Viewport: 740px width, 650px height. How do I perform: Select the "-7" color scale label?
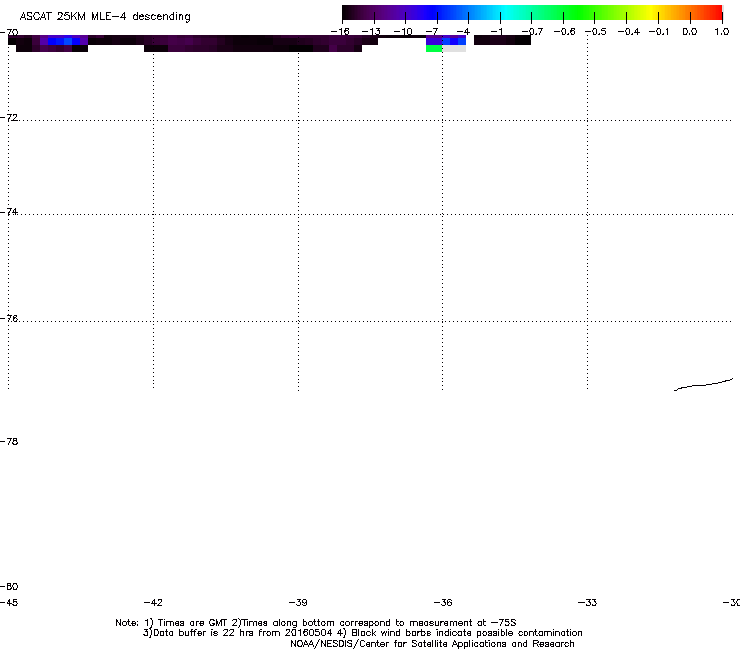click(x=432, y=32)
